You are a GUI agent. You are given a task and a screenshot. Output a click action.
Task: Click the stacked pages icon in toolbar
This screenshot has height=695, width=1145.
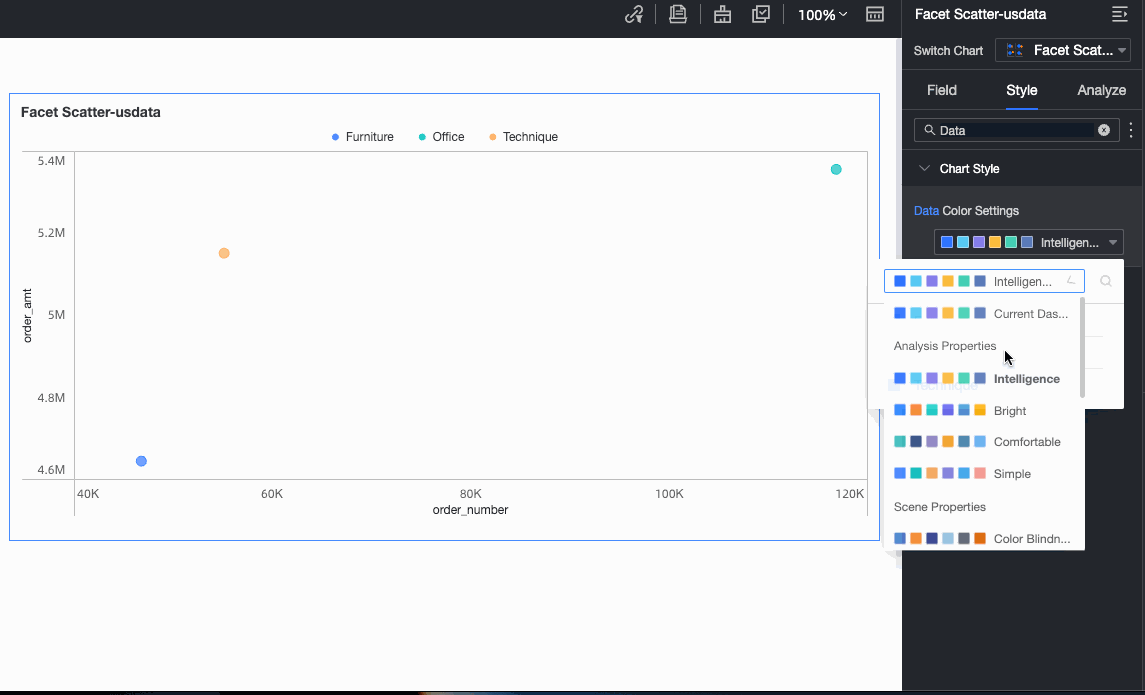pyautogui.click(x=678, y=15)
